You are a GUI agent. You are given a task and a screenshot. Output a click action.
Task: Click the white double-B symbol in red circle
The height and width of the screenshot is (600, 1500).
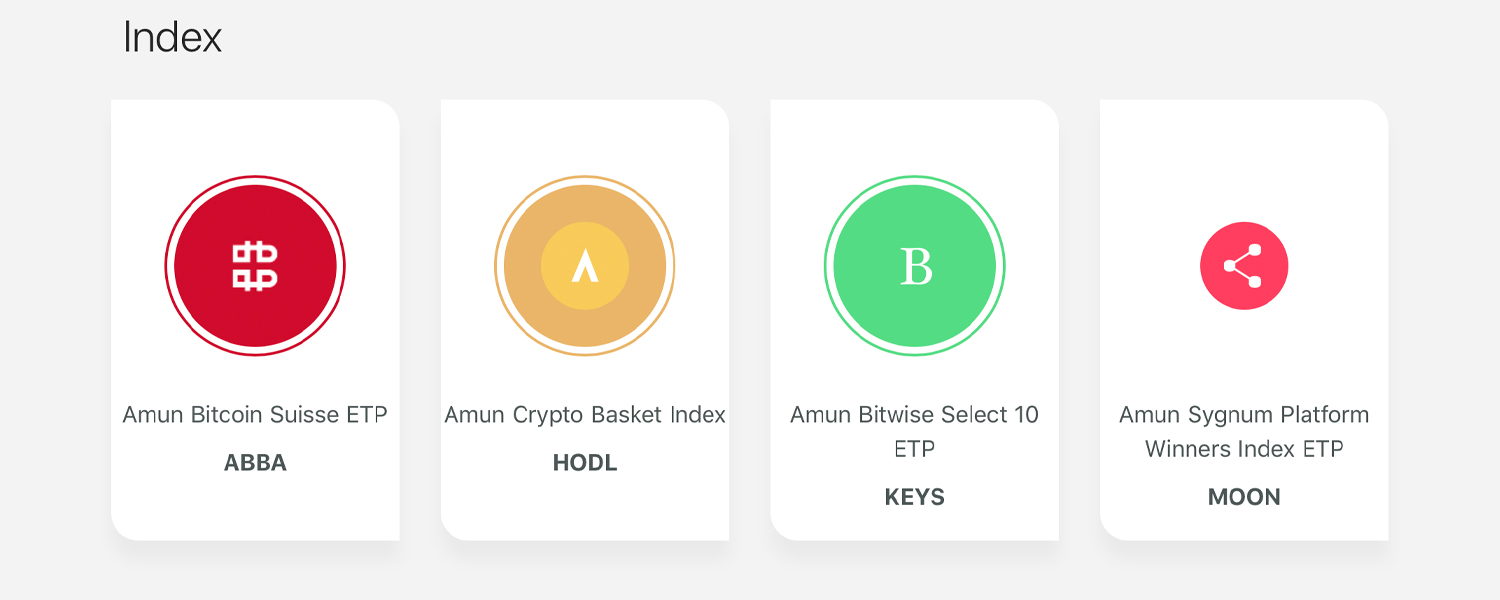click(255, 266)
